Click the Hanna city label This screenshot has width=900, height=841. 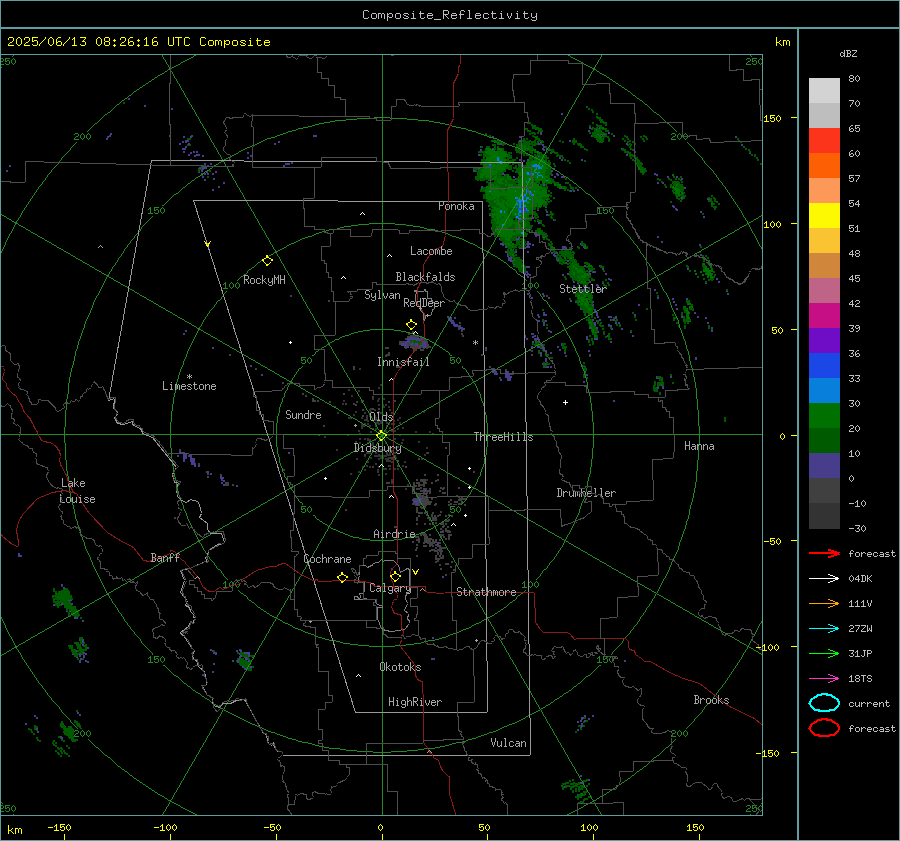[x=699, y=446]
